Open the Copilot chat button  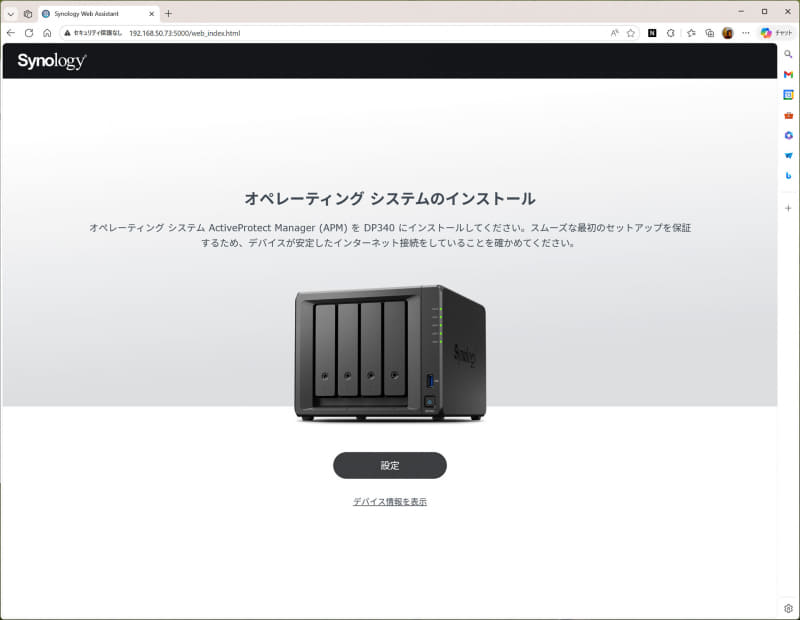click(x=776, y=33)
